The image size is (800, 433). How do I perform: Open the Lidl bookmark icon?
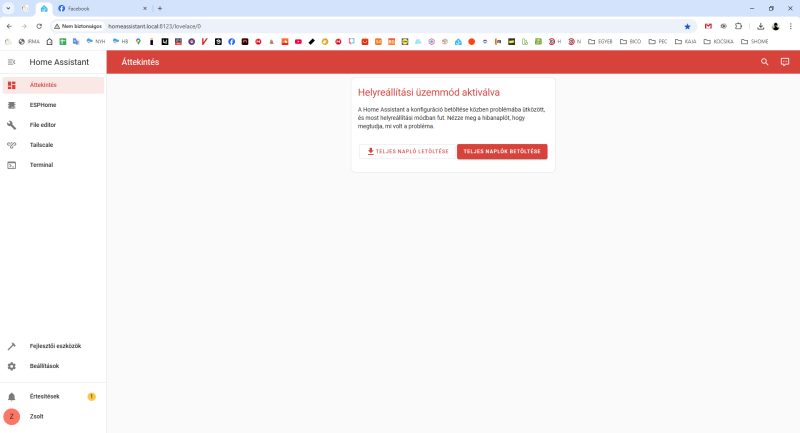click(x=405, y=42)
